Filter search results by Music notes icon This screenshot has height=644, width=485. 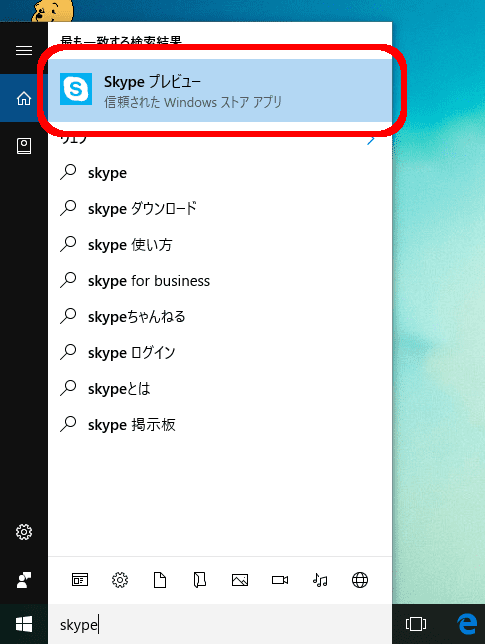point(320,580)
